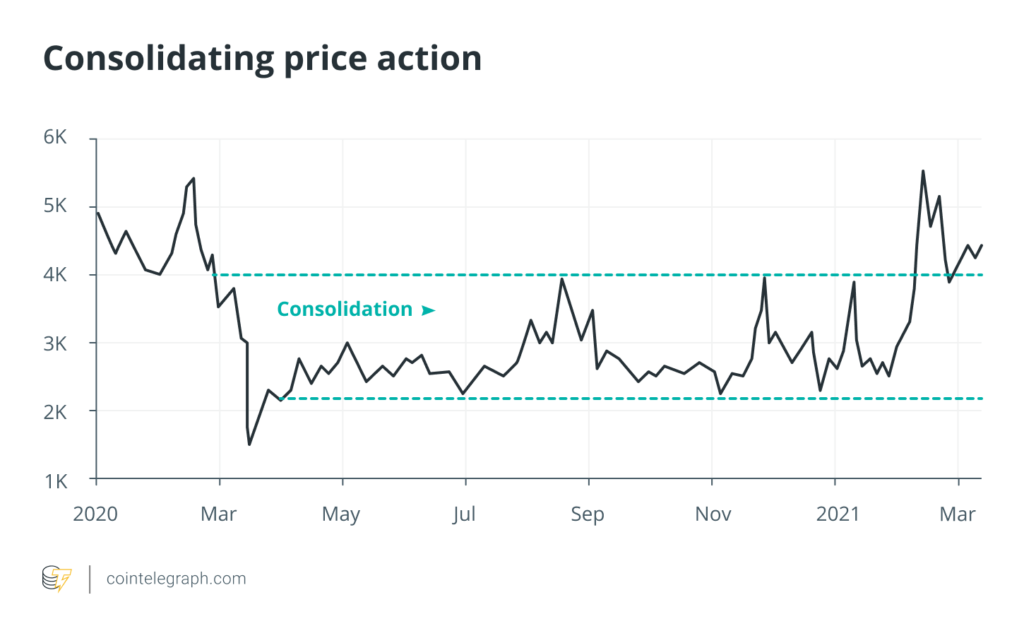Click the price peak above 5K in 2021
Image resolution: width=1024 pixels, height=636 pixels.
click(x=922, y=172)
